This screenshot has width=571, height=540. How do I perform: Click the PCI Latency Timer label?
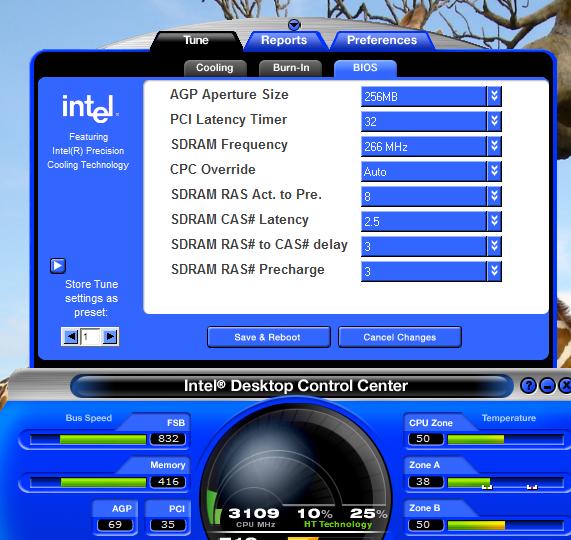point(228,120)
